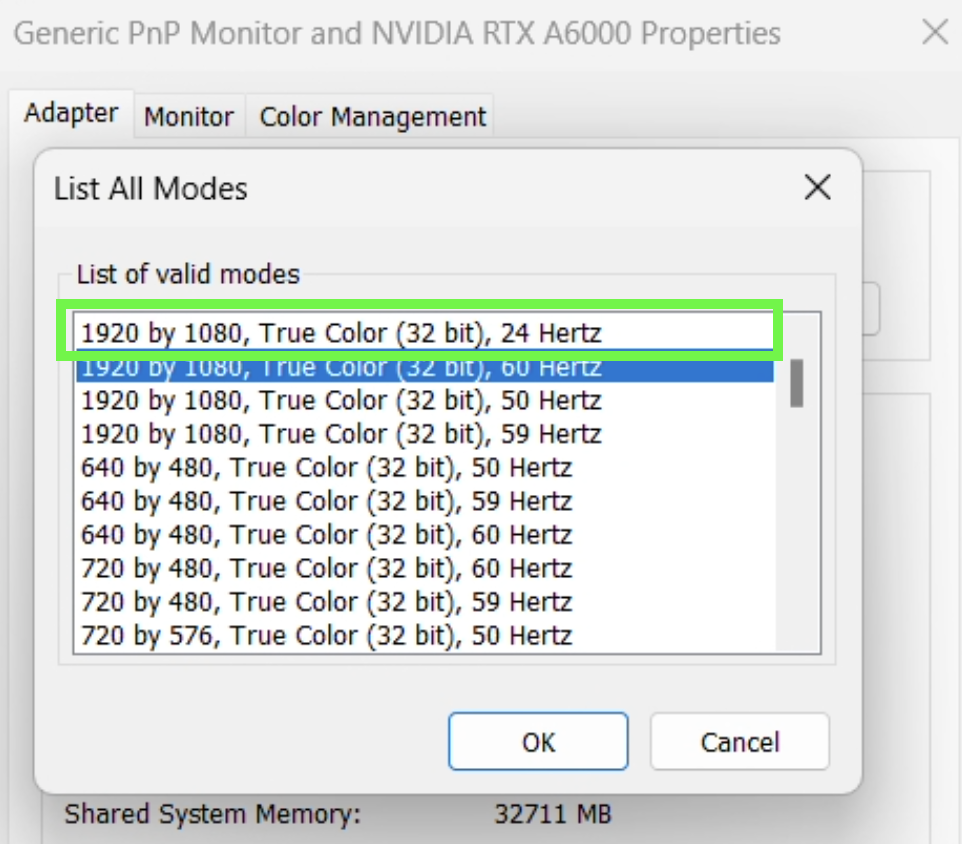Select 720 by 480, 60 Hertz mode
Image resolution: width=962 pixels, height=844 pixels.
tap(326, 569)
